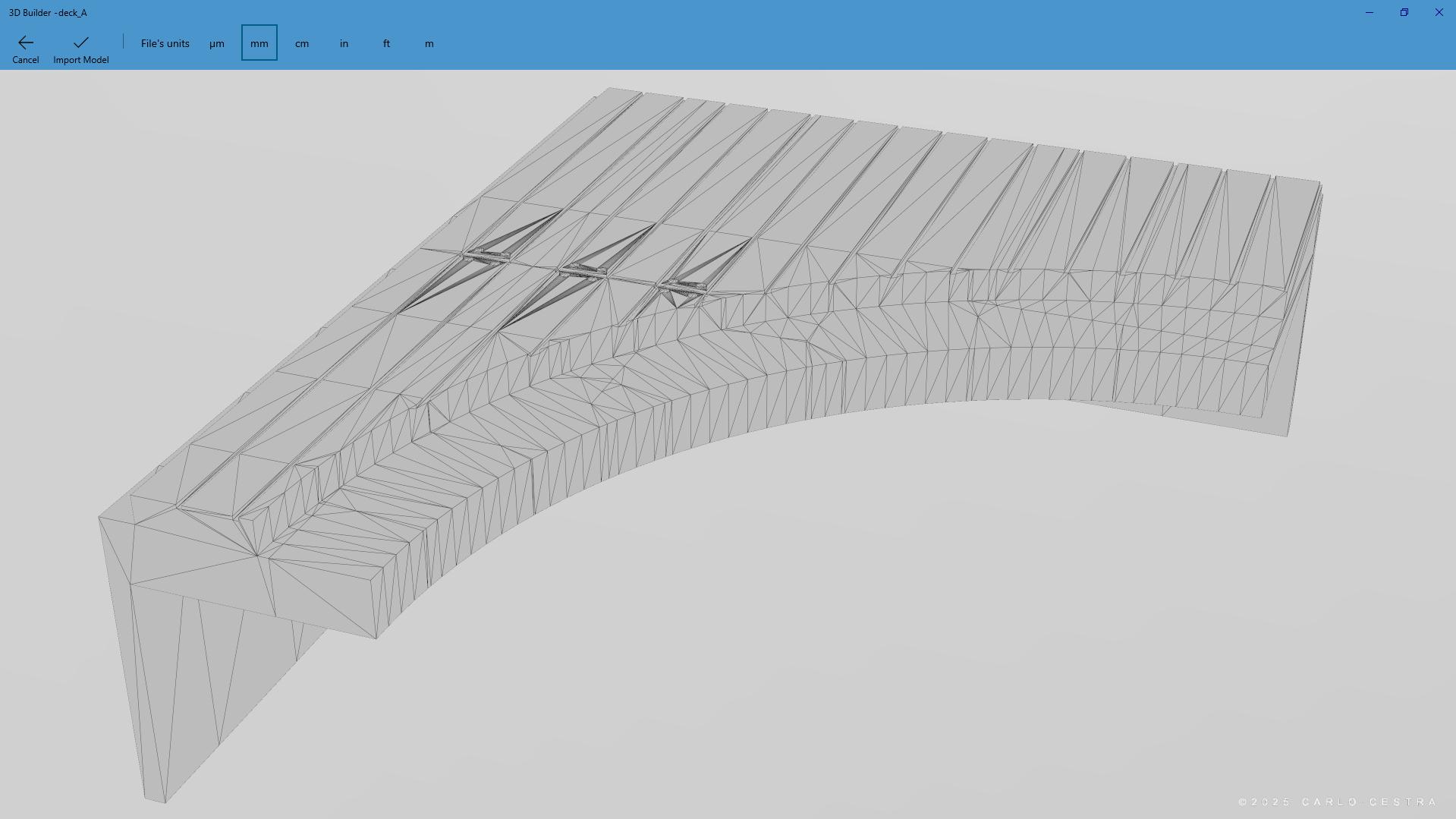Set file units to feet (ft)
This screenshot has width=1456, height=819.
click(387, 43)
